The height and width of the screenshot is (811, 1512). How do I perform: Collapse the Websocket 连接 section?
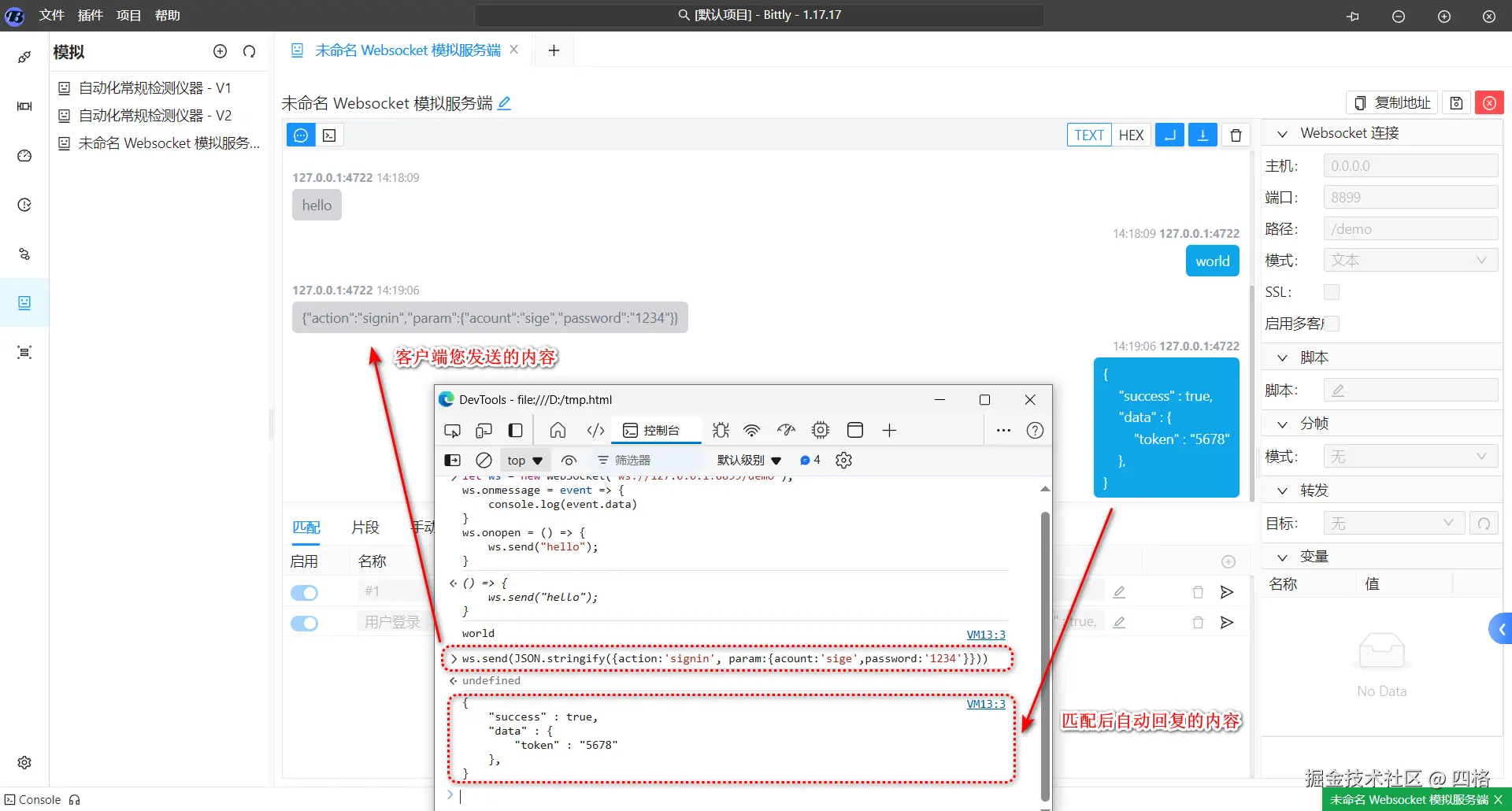pos(1282,134)
